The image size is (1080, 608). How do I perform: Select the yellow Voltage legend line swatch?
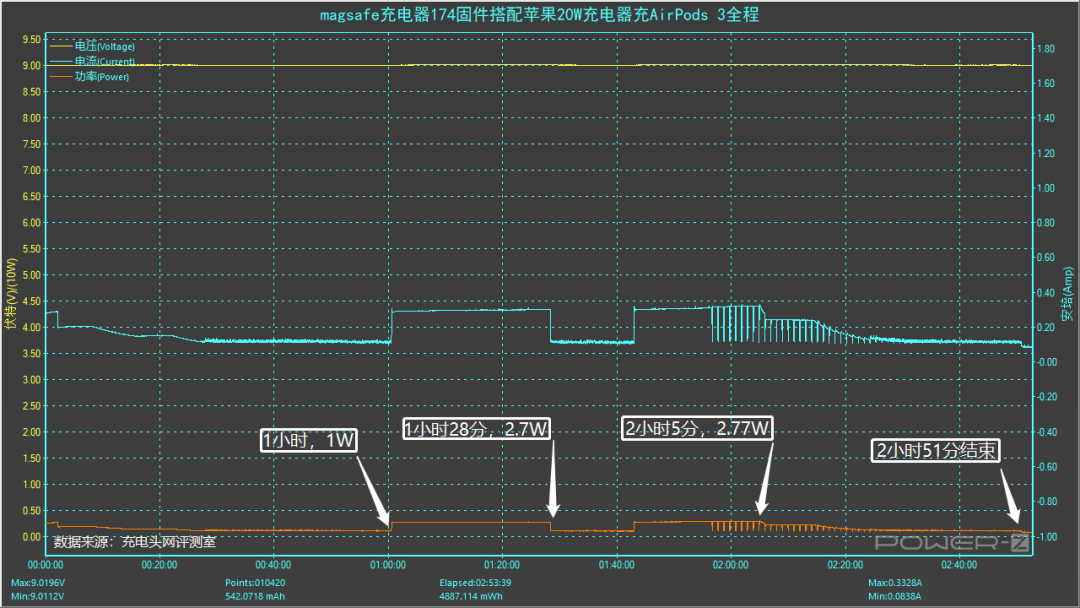coord(61,46)
